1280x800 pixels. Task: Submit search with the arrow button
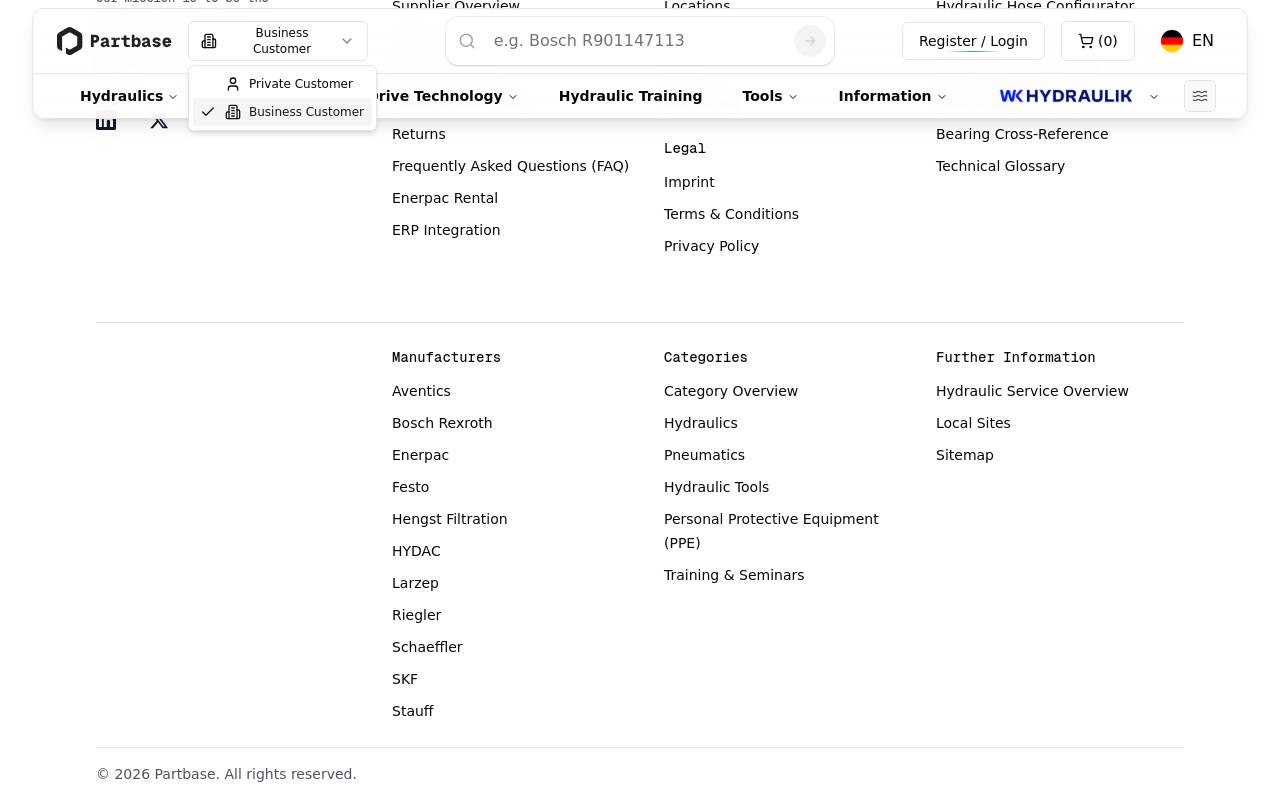[810, 41]
